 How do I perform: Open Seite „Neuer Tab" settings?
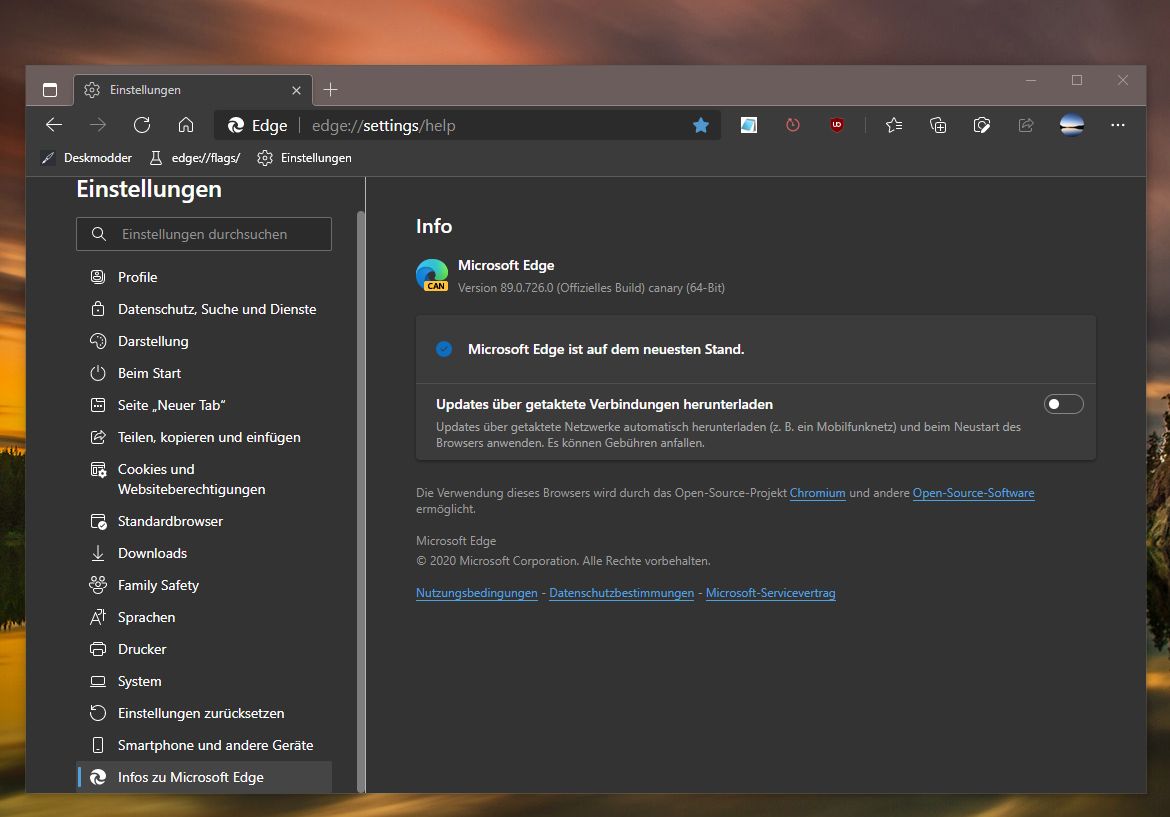pos(204,405)
